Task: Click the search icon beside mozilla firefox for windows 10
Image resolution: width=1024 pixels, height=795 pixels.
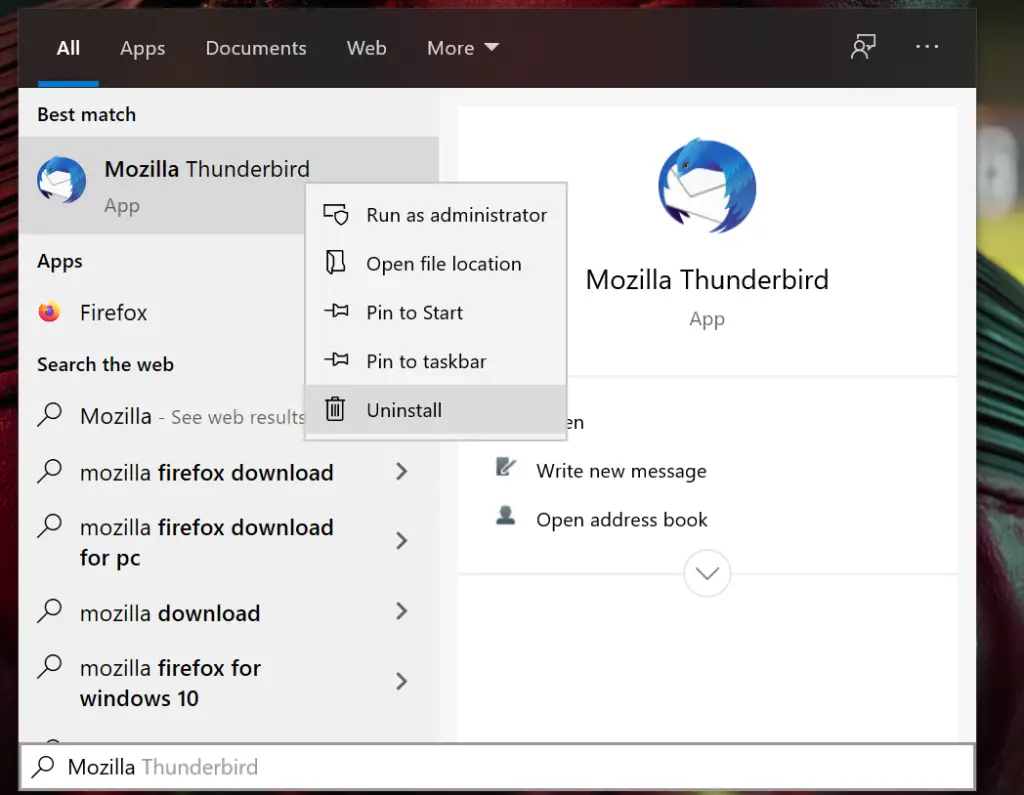Action: [x=50, y=667]
